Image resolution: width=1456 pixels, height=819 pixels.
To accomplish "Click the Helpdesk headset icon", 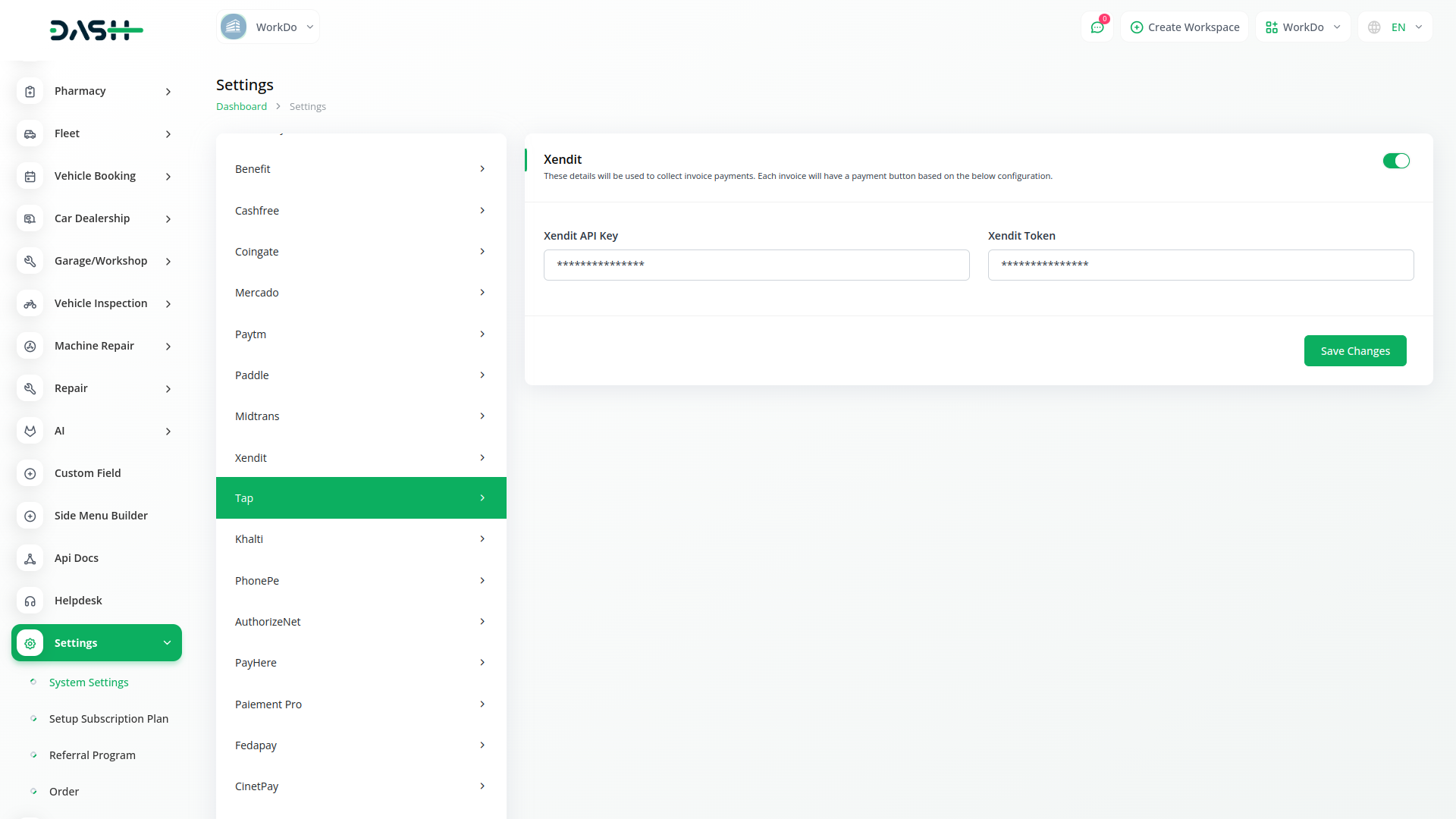I will coord(30,601).
